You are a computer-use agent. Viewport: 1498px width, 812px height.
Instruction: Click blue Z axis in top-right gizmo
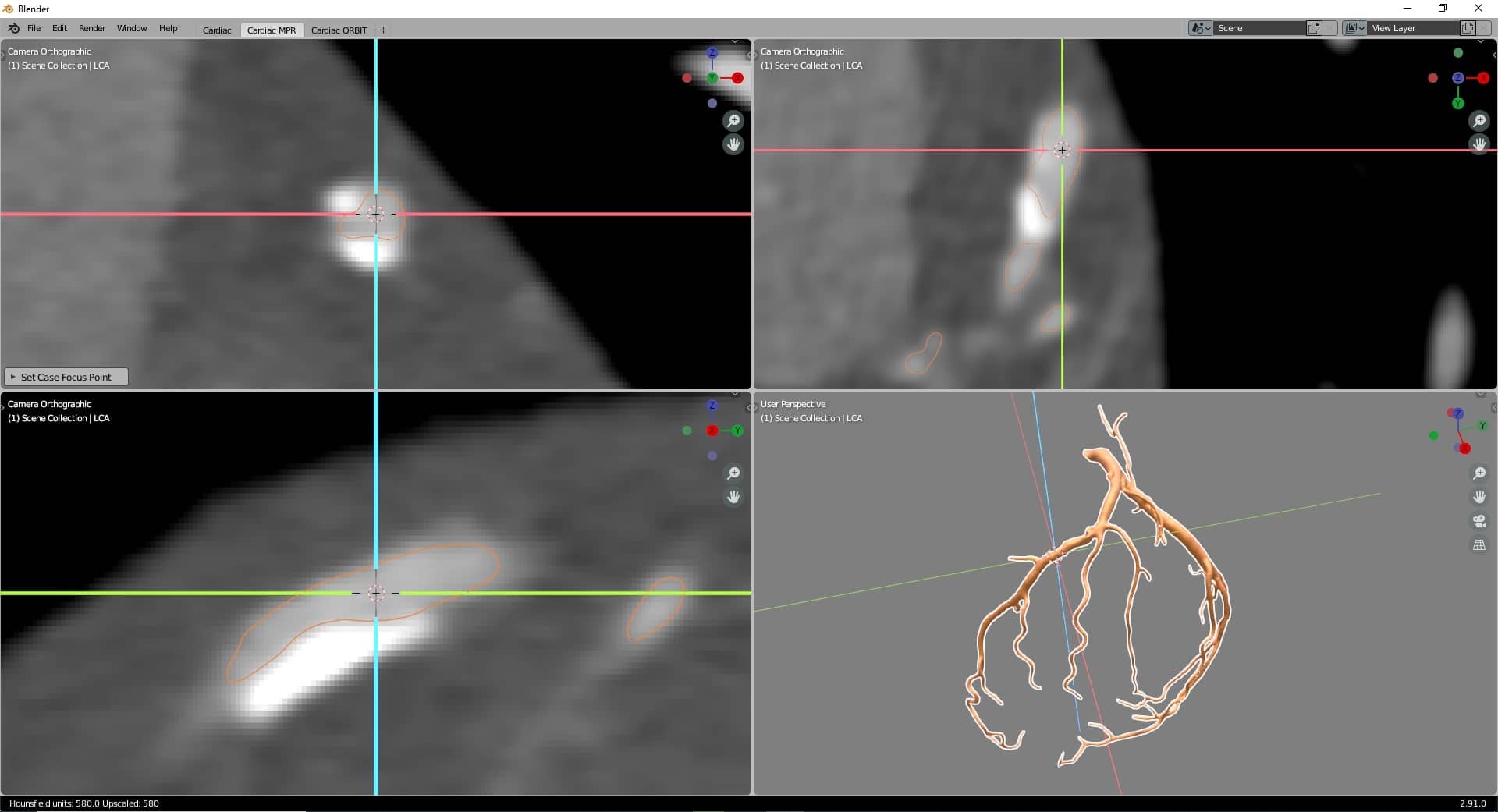point(1457,78)
